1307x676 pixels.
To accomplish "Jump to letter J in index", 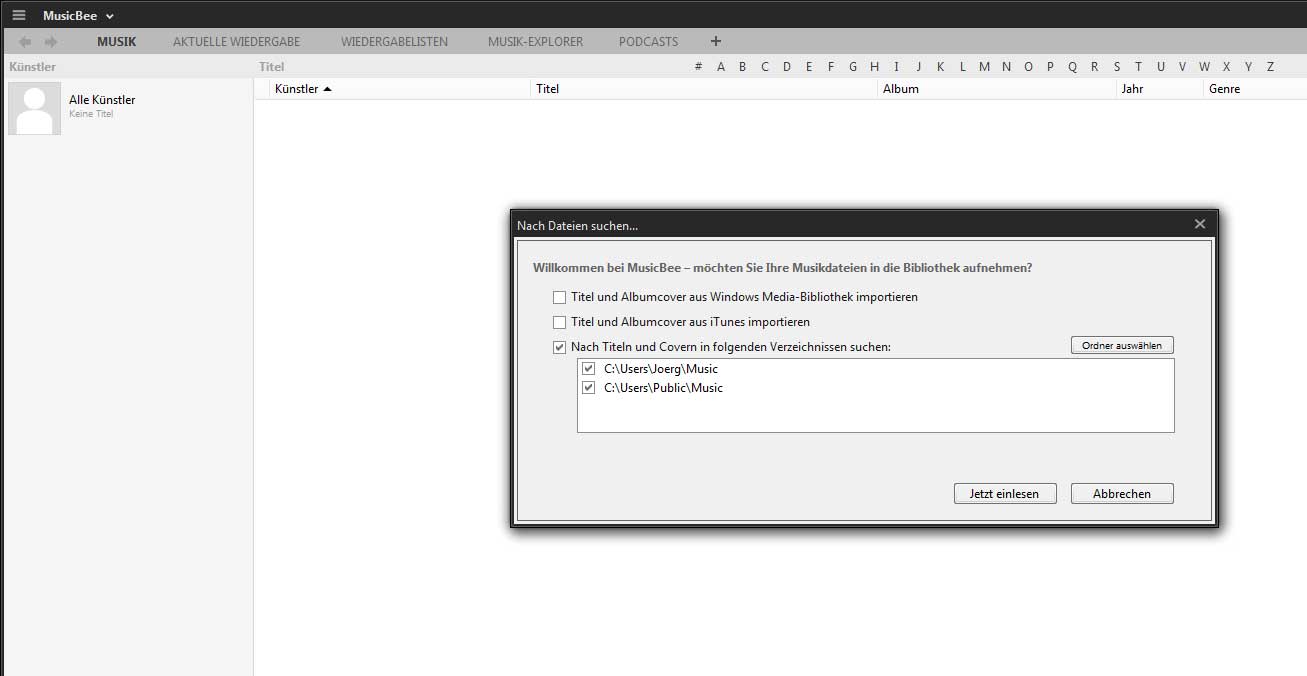I will click(918, 67).
